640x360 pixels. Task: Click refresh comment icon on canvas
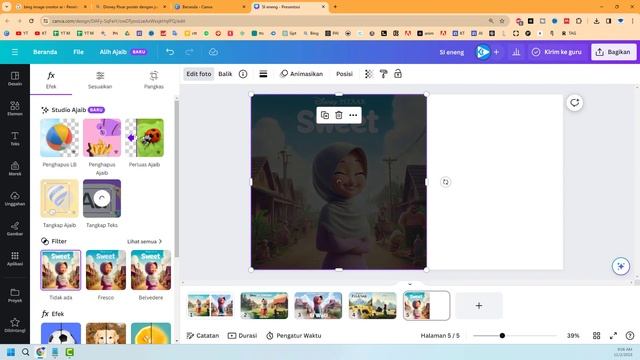575,103
